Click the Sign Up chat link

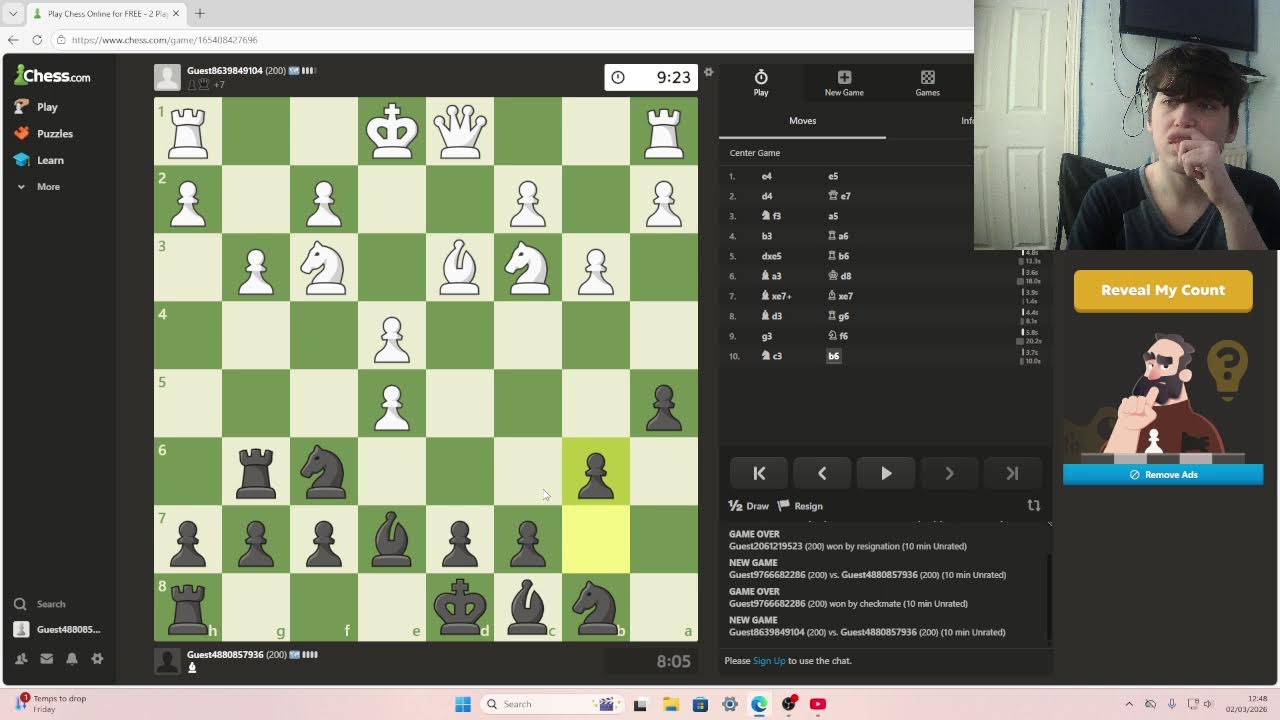pyautogui.click(x=769, y=661)
